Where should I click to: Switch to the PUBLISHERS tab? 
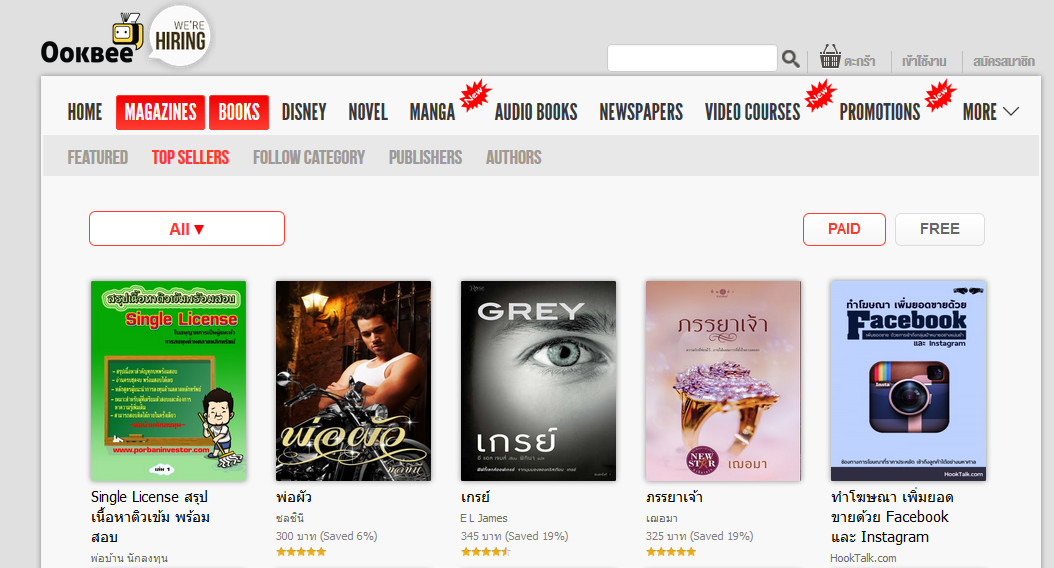coord(425,157)
